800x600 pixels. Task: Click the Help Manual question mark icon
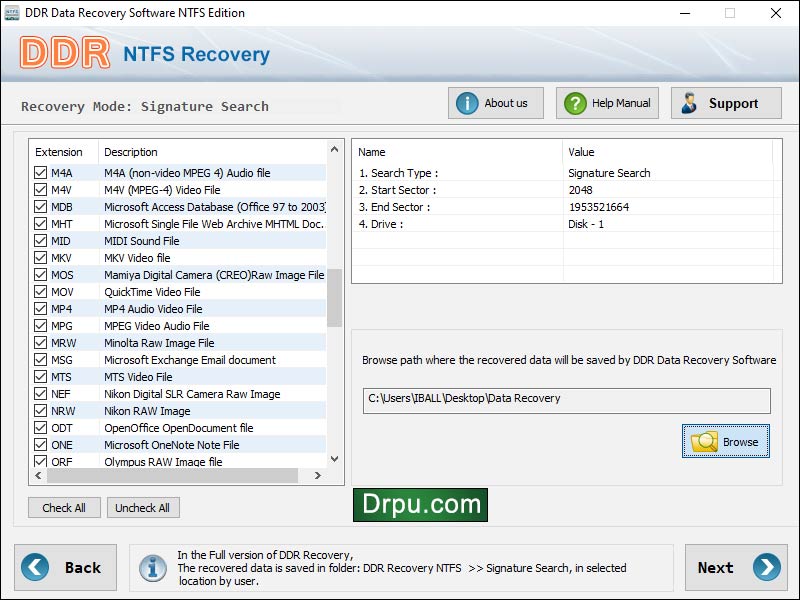[x=575, y=104]
